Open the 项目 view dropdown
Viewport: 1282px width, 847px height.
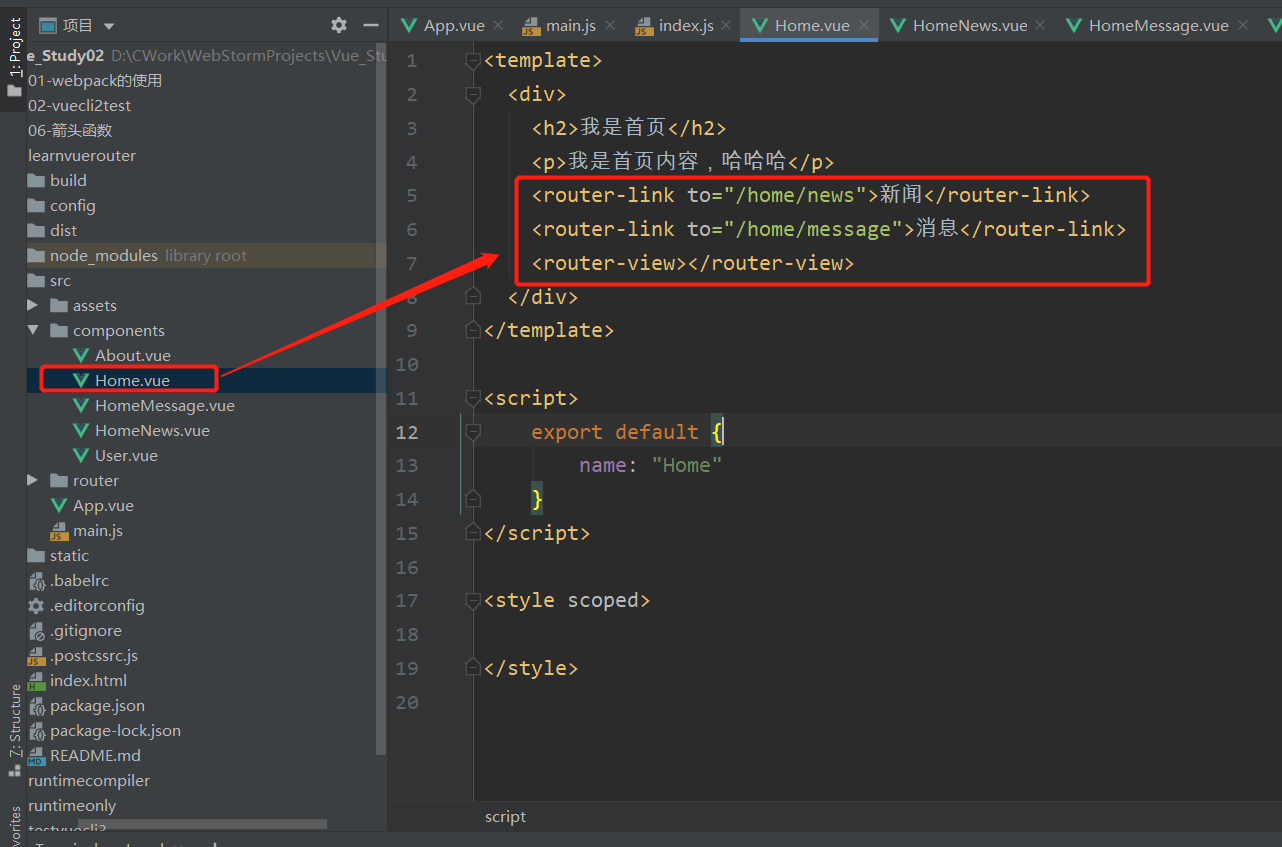click(77, 25)
